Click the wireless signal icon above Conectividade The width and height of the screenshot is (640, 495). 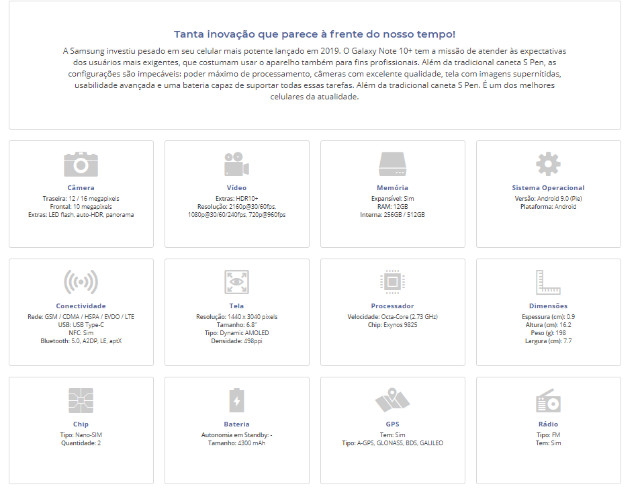pyautogui.click(x=81, y=282)
